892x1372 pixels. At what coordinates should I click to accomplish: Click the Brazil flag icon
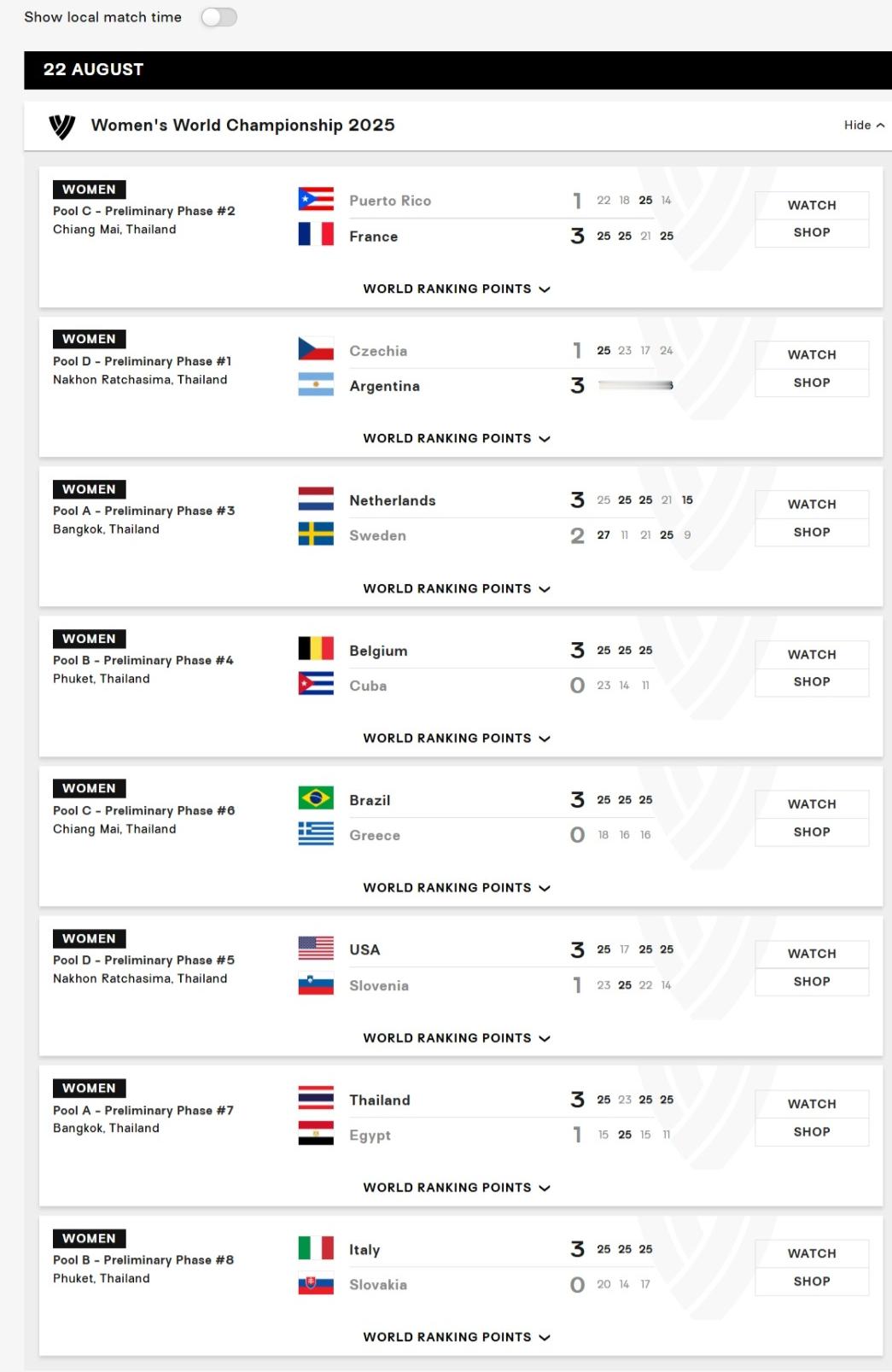(316, 798)
